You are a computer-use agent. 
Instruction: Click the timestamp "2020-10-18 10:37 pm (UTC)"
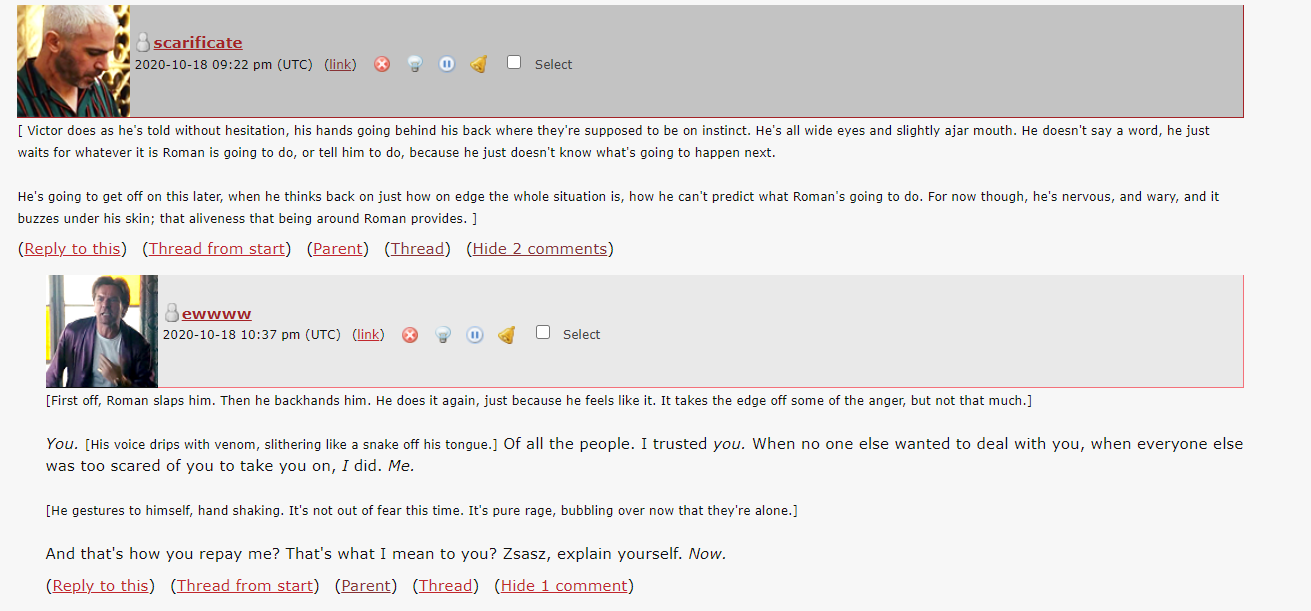pyautogui.click(x=252, y=334)
